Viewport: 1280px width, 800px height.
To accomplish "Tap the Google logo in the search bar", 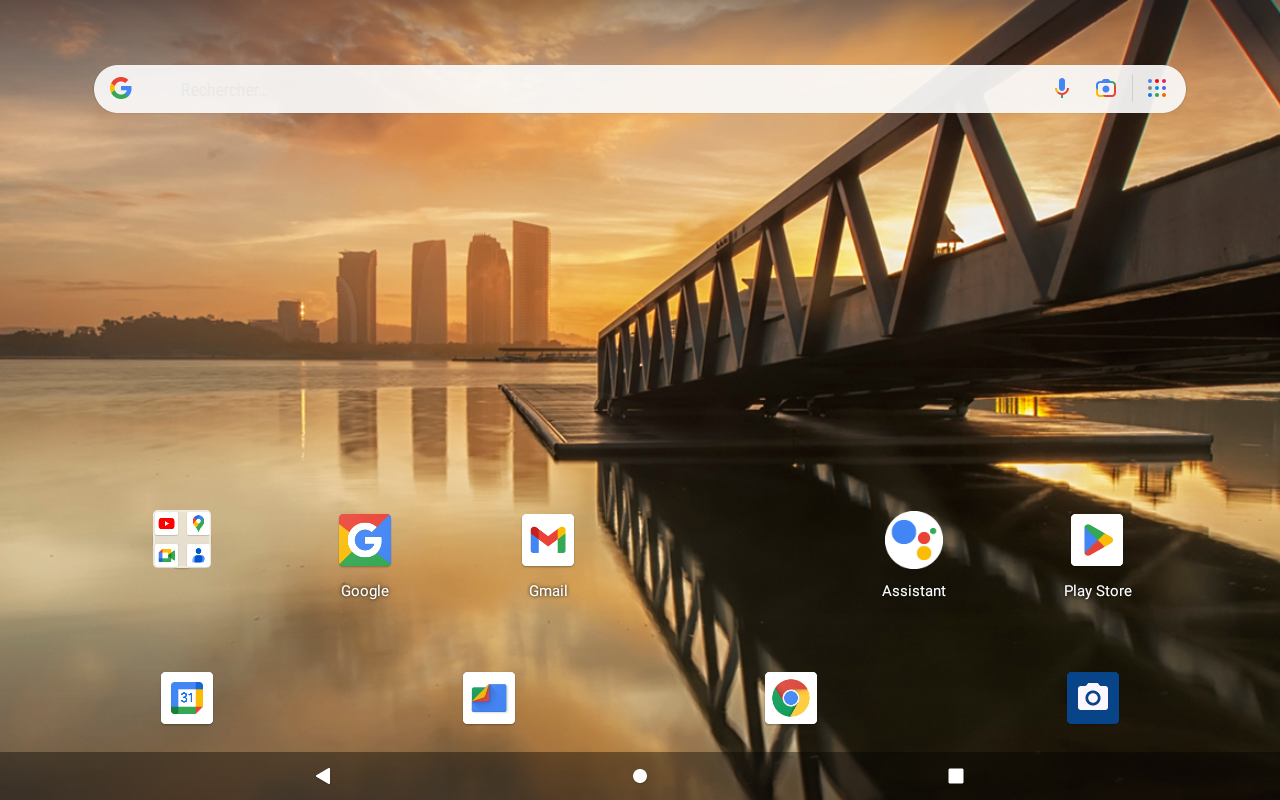I will pos(121,89).
